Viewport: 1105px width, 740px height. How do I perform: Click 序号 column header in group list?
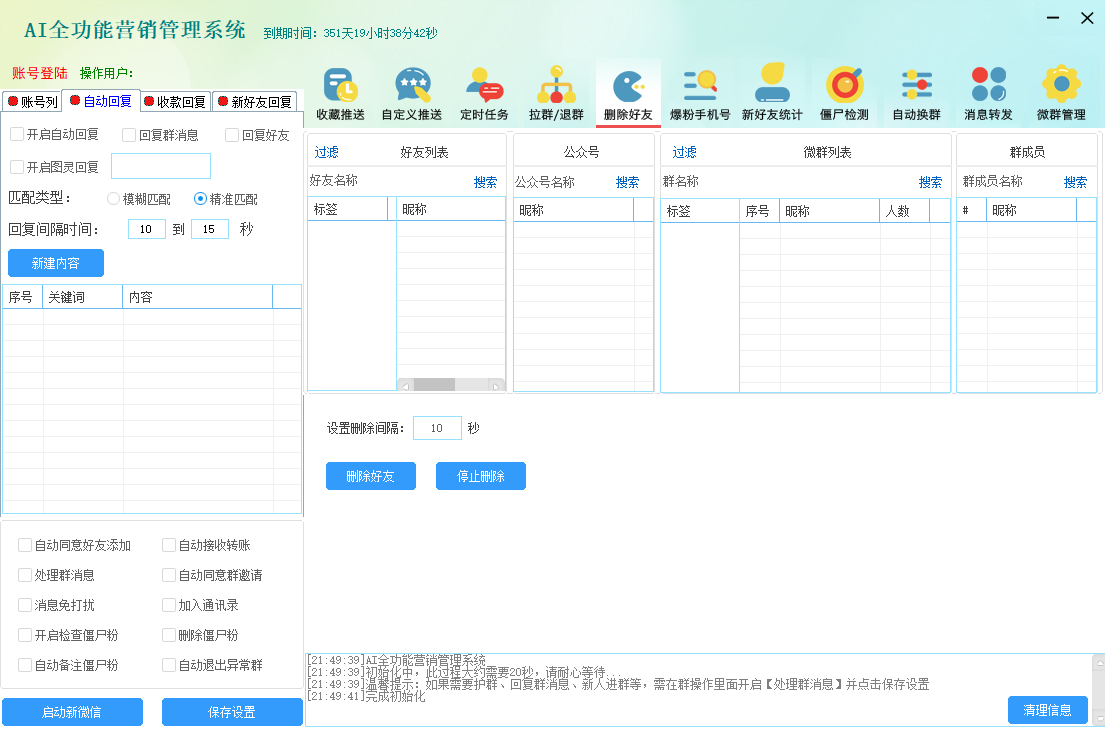759,211
